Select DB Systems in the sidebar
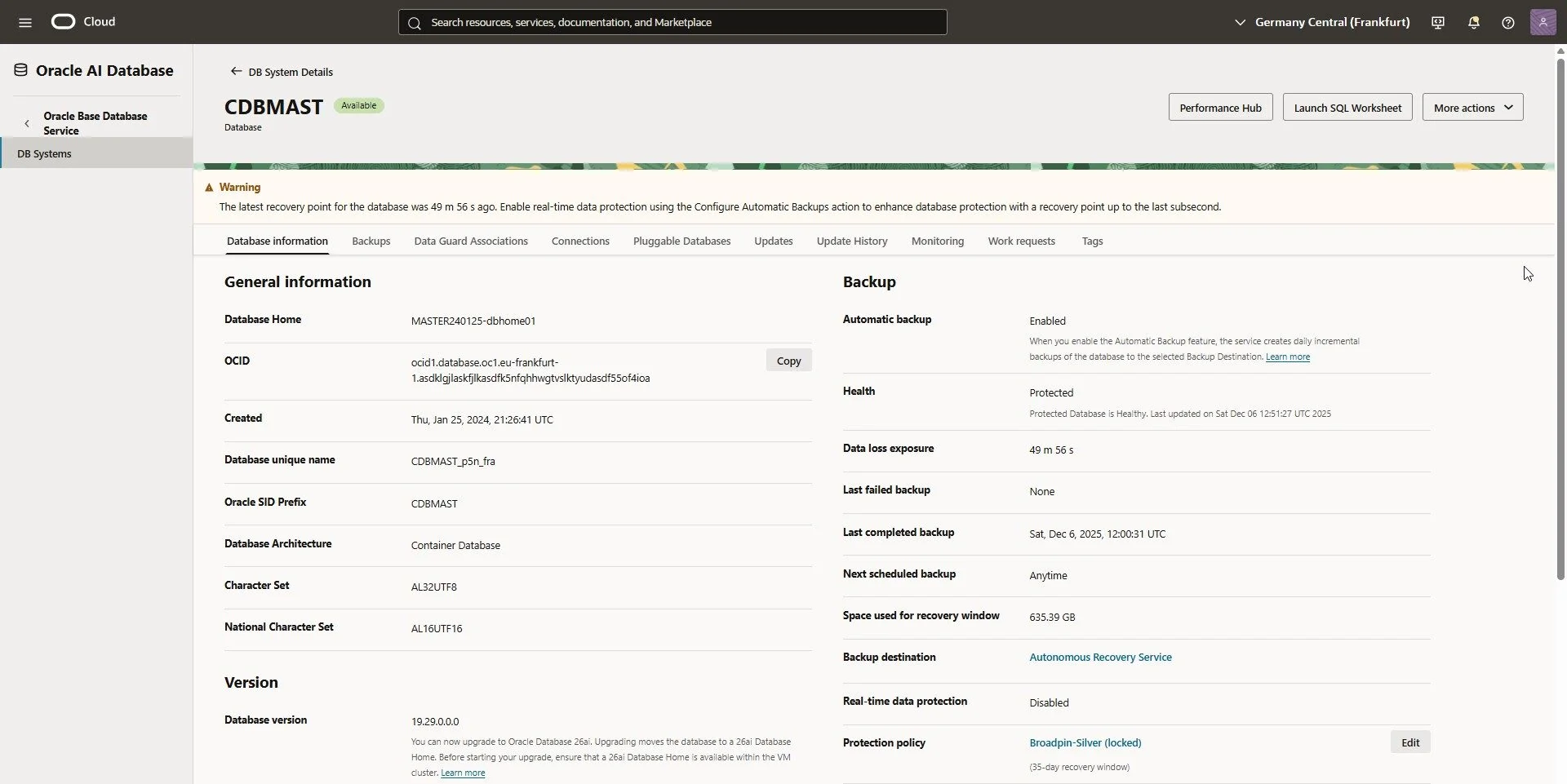Viewport: 1567px width, 784px height. click(x=96, y=153)
